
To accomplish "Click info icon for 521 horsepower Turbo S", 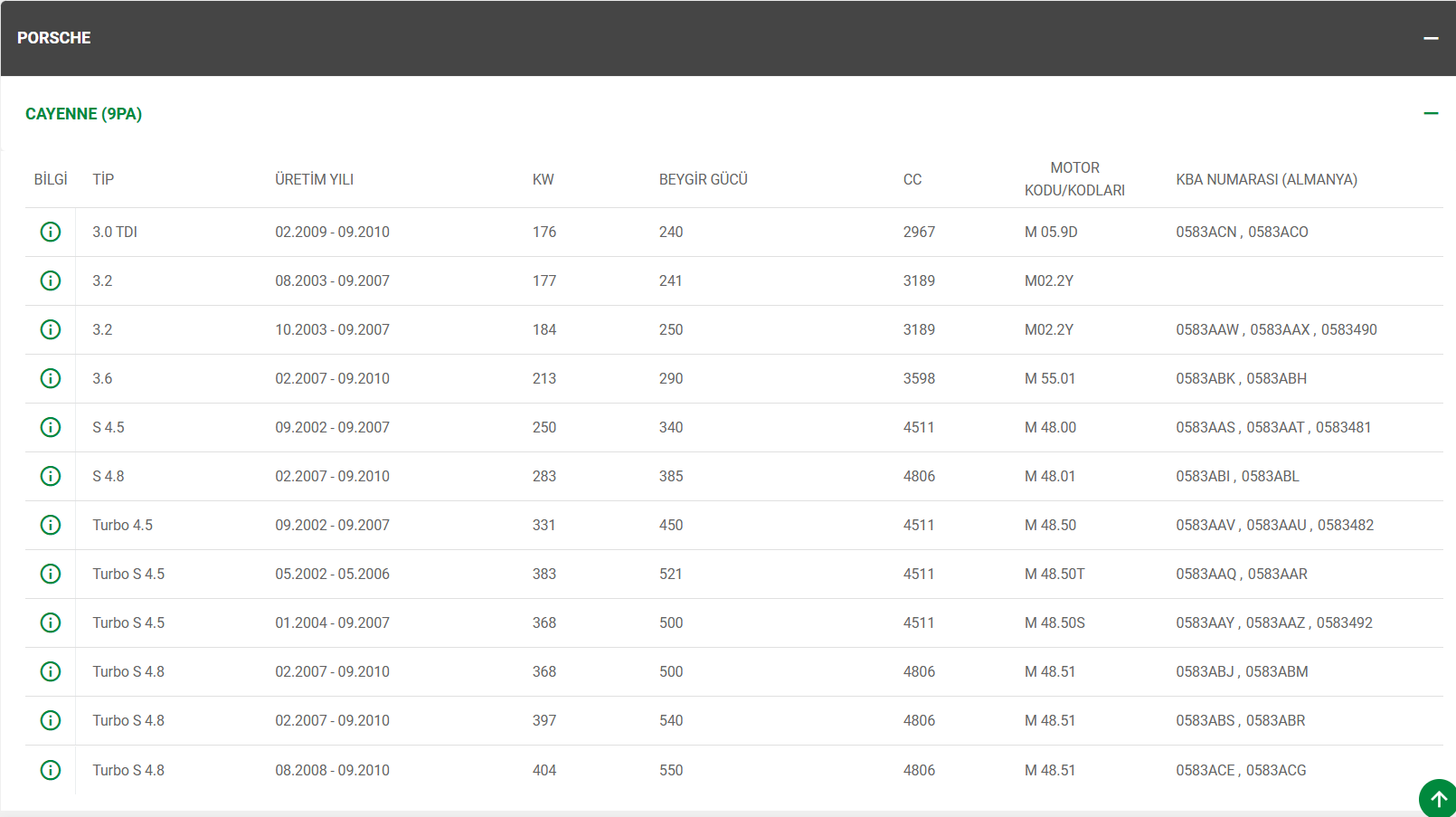I will tap(51, 575).
